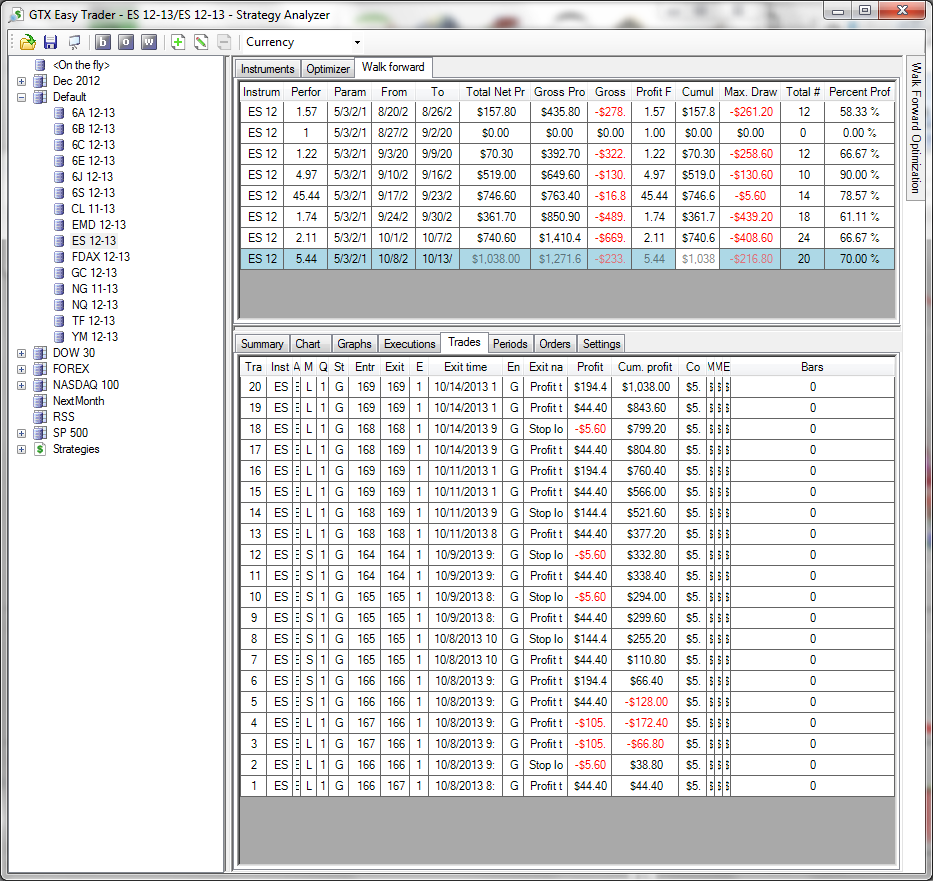Screen dimensions: 933x881
Task: Click the green dollar Strategies icon
Action: (x=40, y=449)
